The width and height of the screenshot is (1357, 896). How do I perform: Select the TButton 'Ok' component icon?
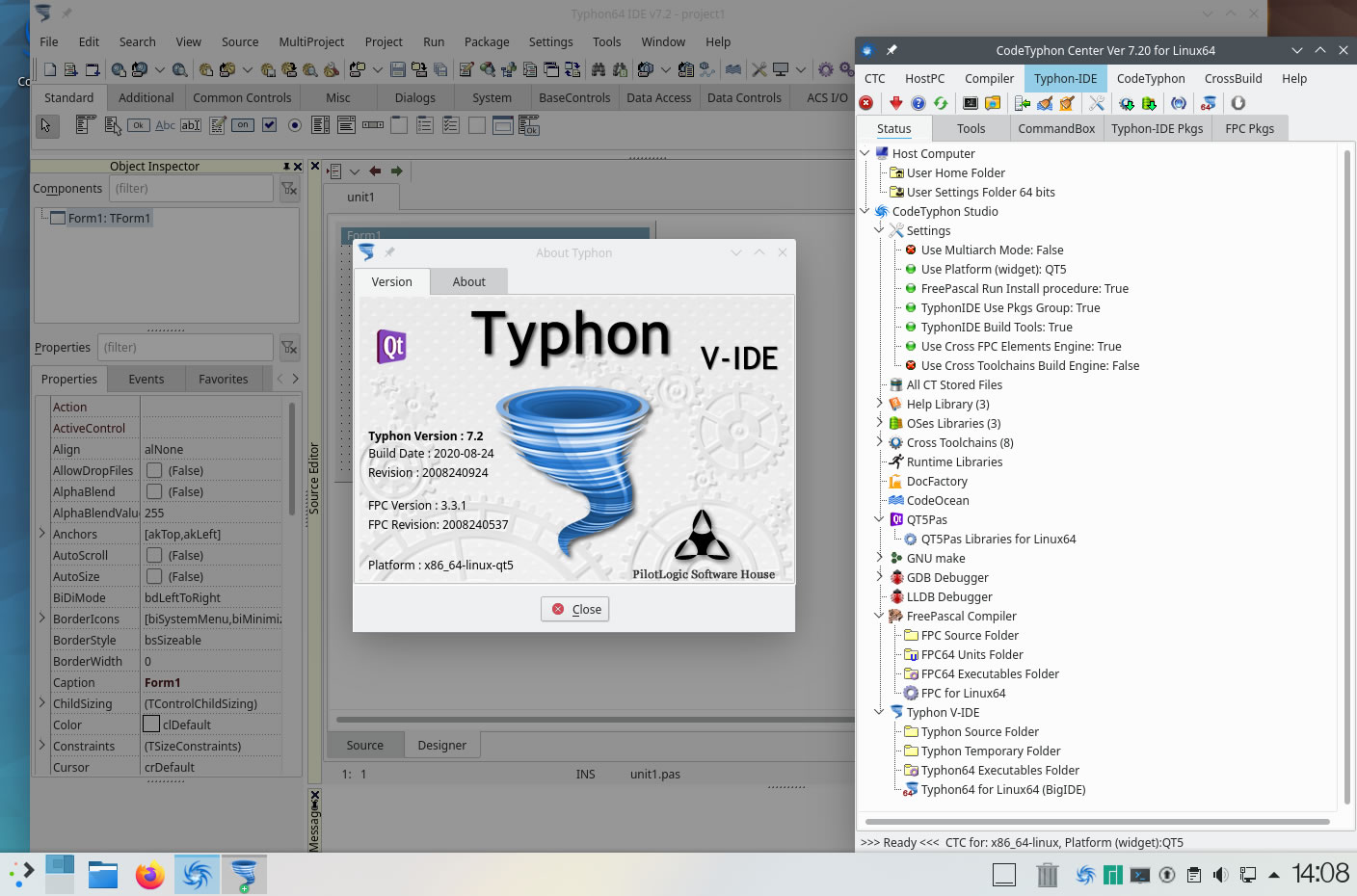click(x=139, y=125)
